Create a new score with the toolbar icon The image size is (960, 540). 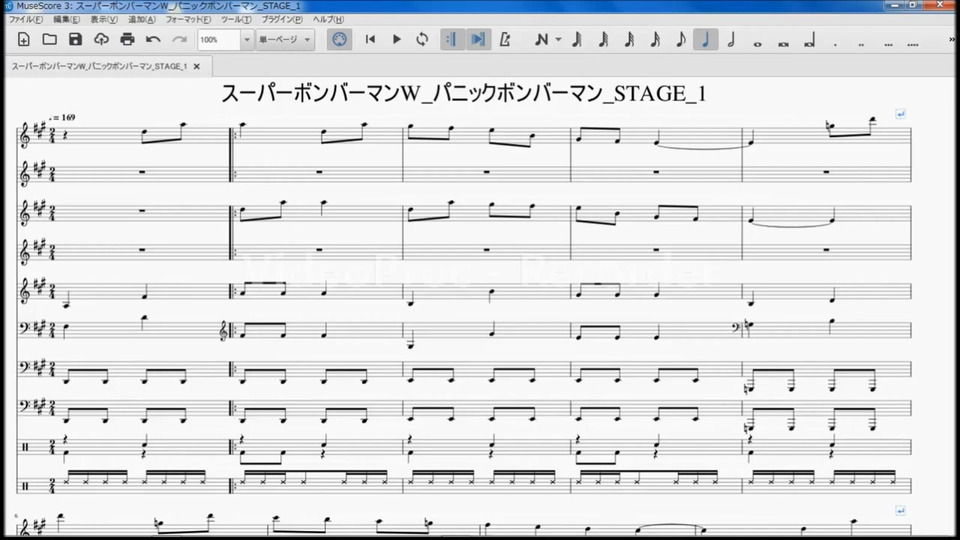point(24,40)
